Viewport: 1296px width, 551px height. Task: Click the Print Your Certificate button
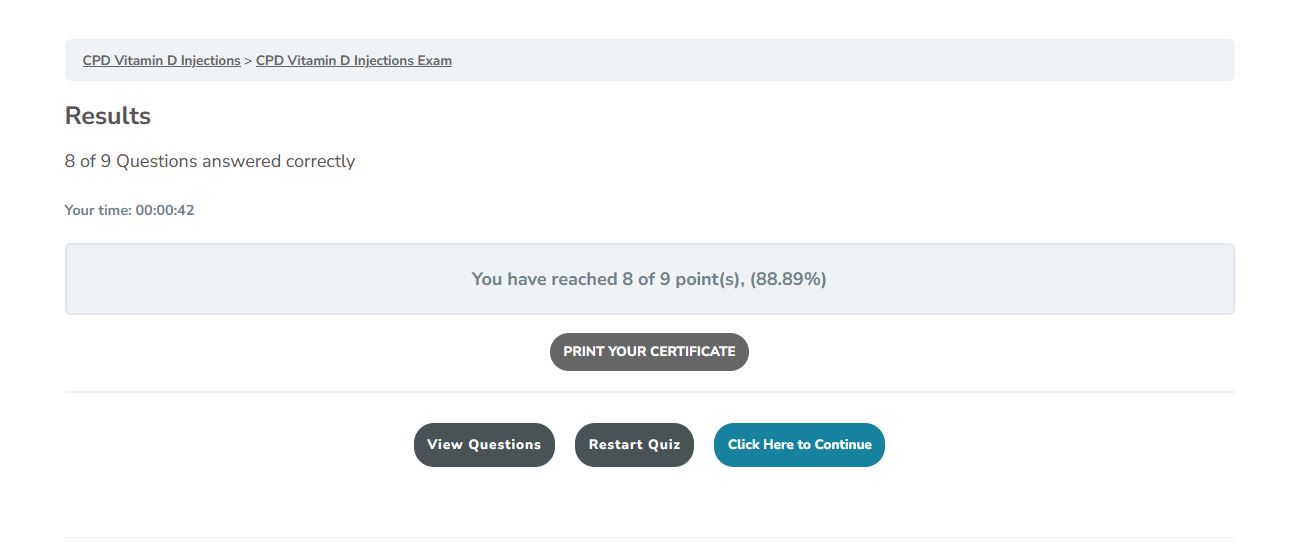click(x=649, y=352)
